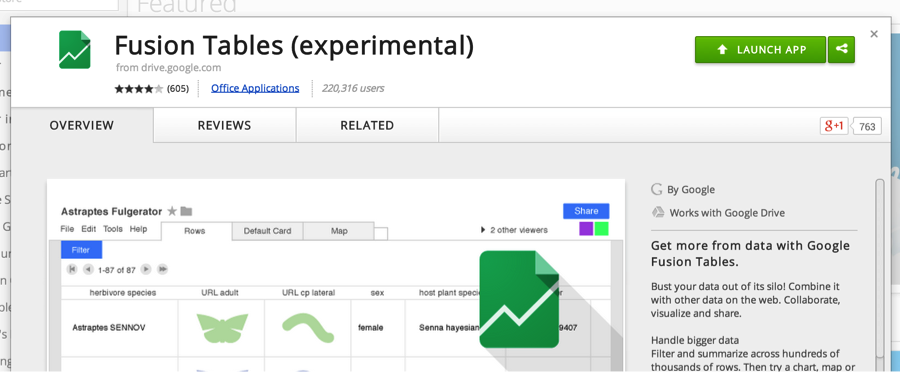Launch the Fusion Tables app
The image size is (900, 372).
pos(760,50)
